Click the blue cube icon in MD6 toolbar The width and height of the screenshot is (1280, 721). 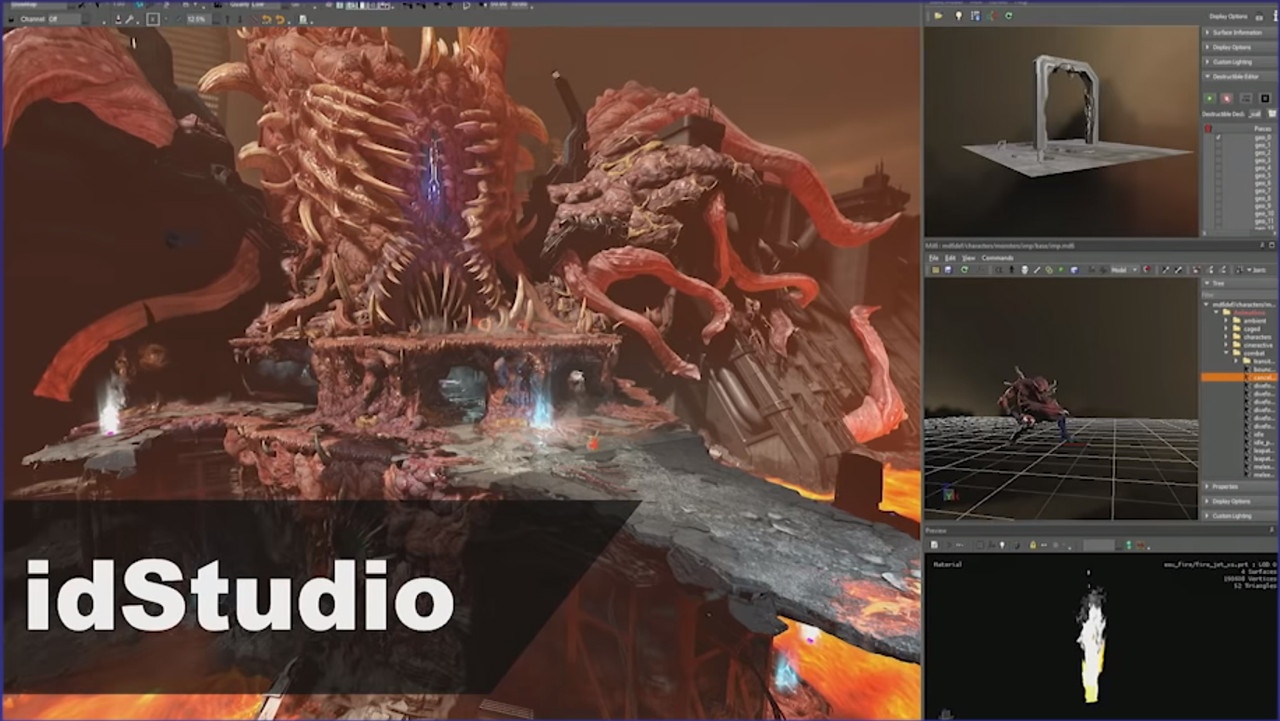pos(1074,270)
